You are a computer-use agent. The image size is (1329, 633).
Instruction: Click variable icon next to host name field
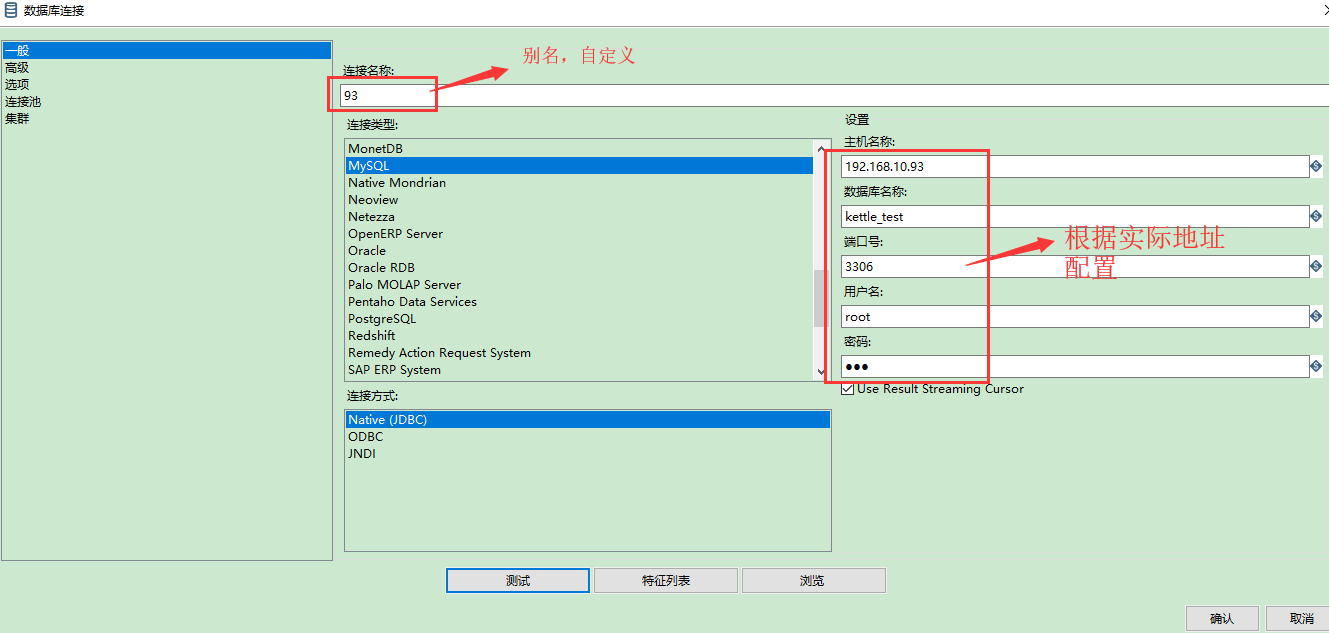pos(1316,166)
